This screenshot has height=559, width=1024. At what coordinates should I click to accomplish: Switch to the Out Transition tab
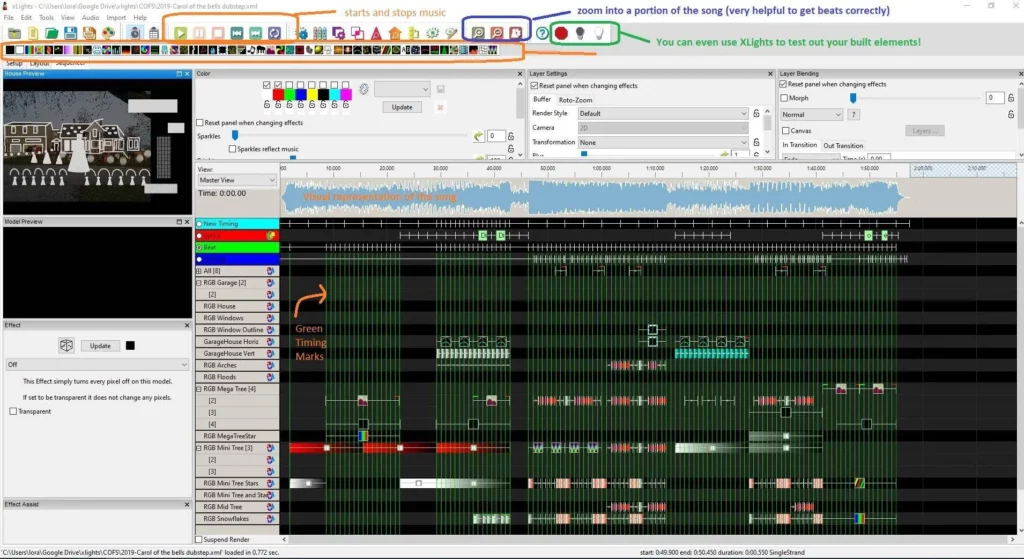843,146
